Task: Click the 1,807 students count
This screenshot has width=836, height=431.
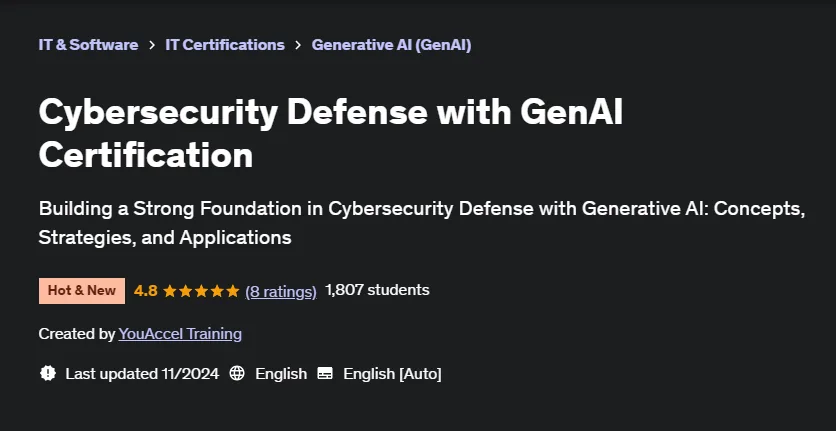Action: pyautogui.click(x=377, y=290)
